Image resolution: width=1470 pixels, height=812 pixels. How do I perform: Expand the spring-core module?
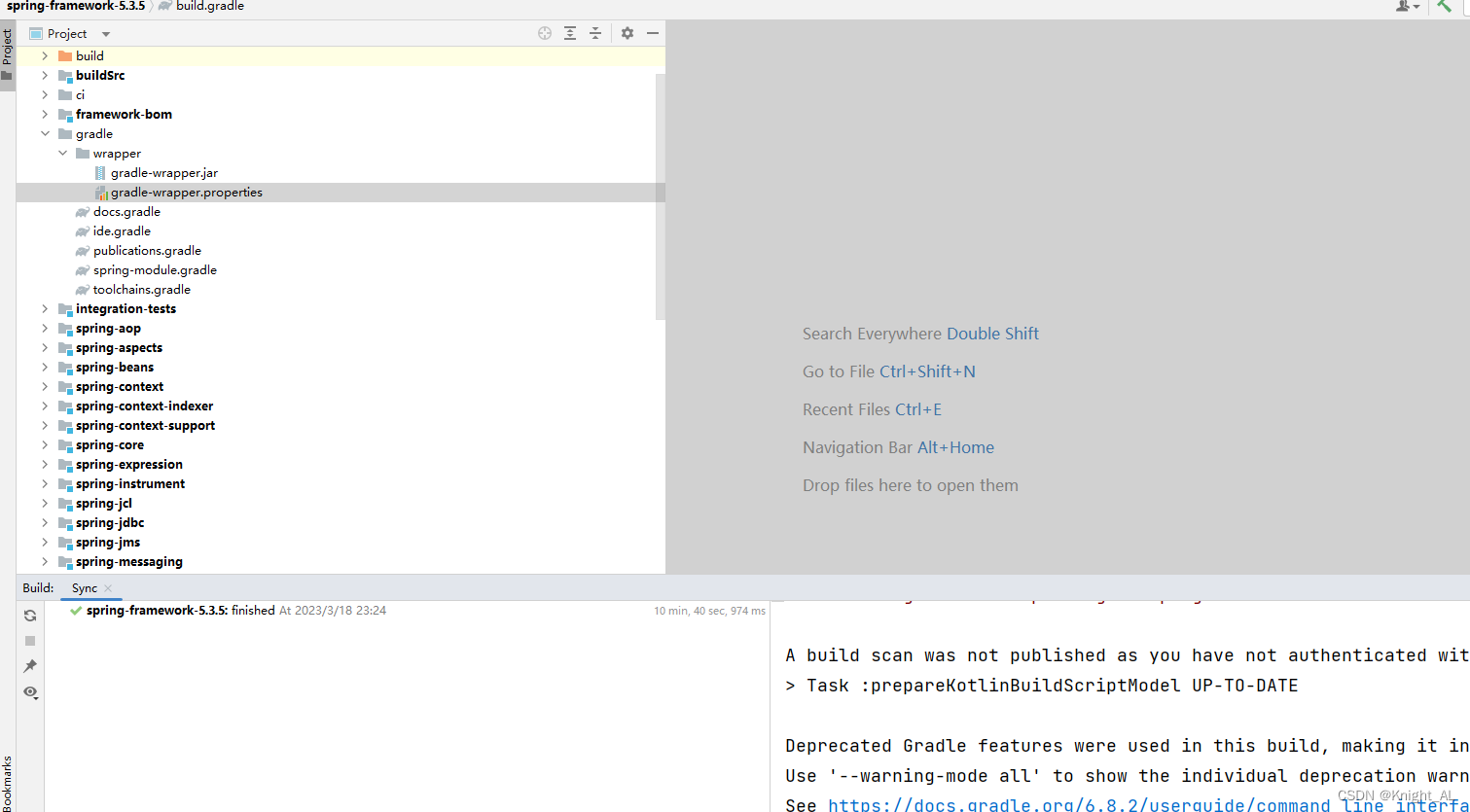pyautogui.click(x=45, y=445)
